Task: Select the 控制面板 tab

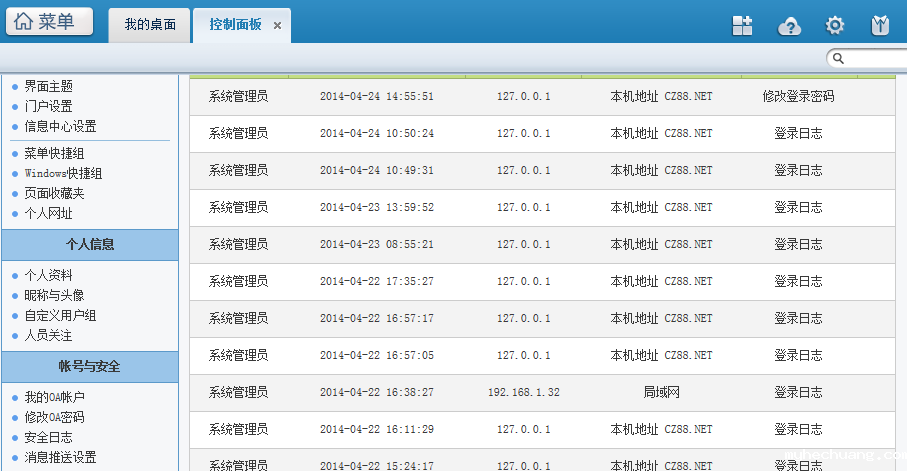Action: (235, 25)
